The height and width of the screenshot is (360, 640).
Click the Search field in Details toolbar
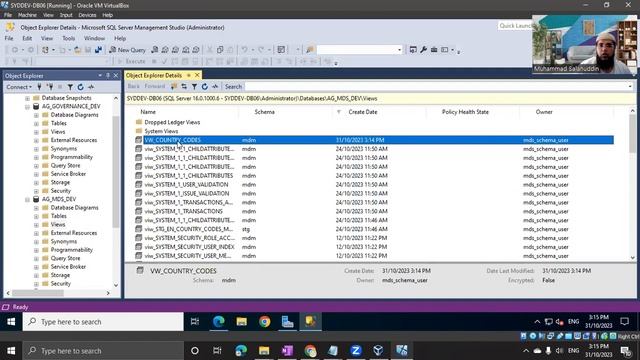pyautogui.click(x=439, y=87)
